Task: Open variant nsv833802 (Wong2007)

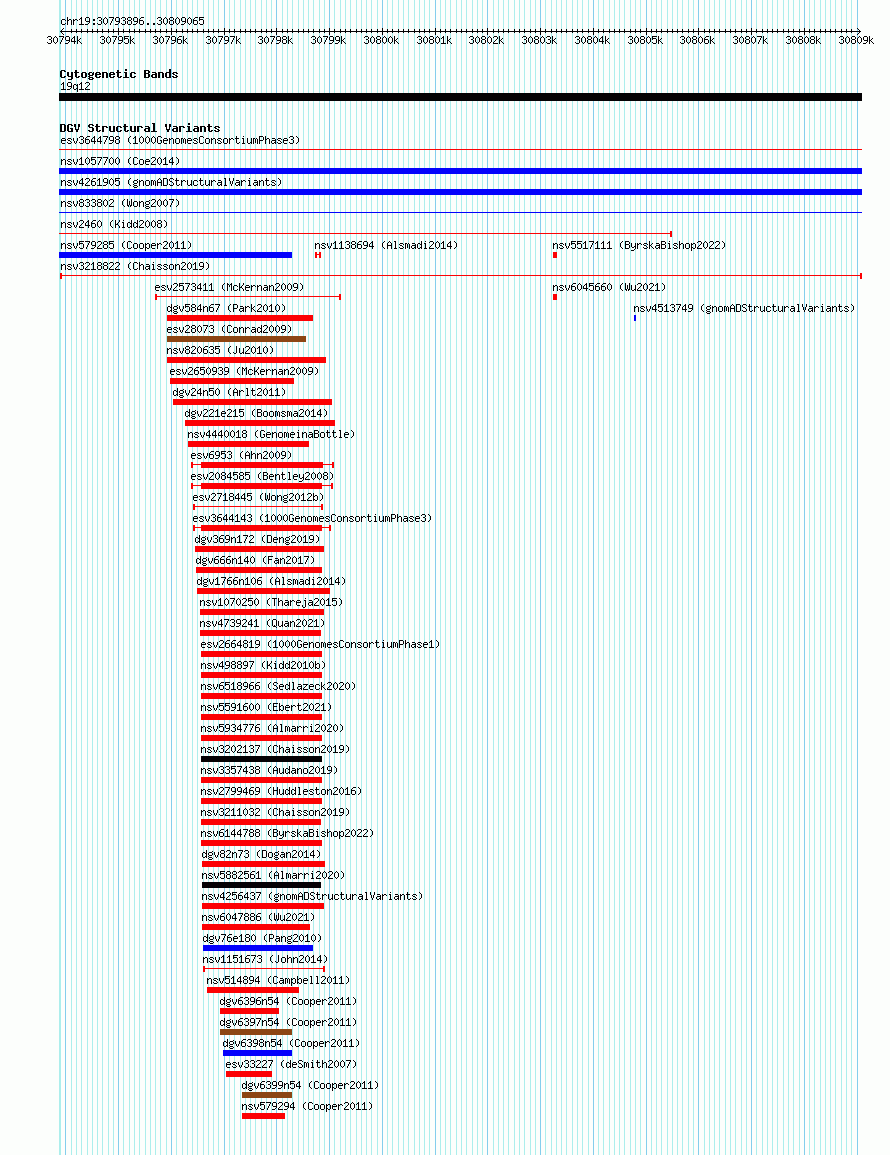Action: click(x=120, y=203)
